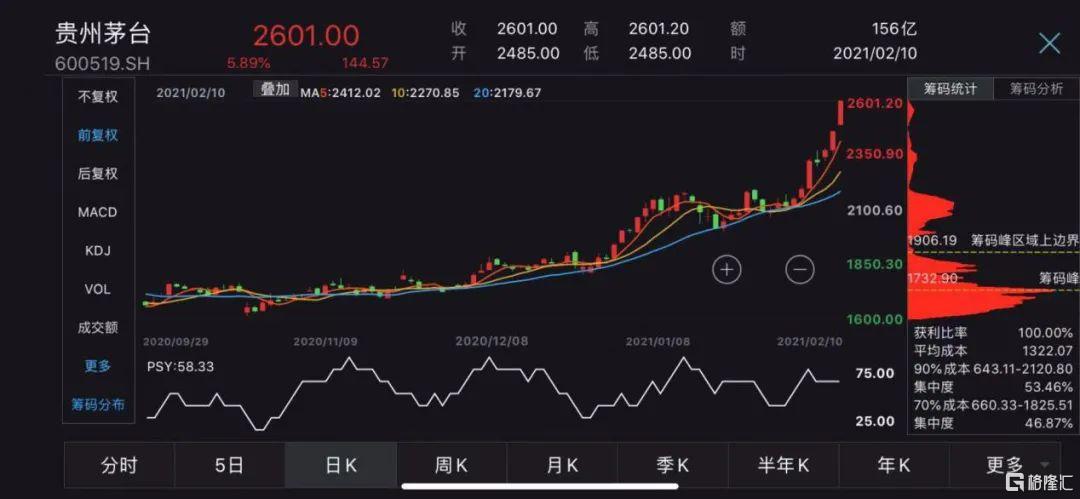Screen dimensions: 1080x499
Task: Click the 70%成本 660.33-1825.51 row
Action: click(x=993, y=405)
